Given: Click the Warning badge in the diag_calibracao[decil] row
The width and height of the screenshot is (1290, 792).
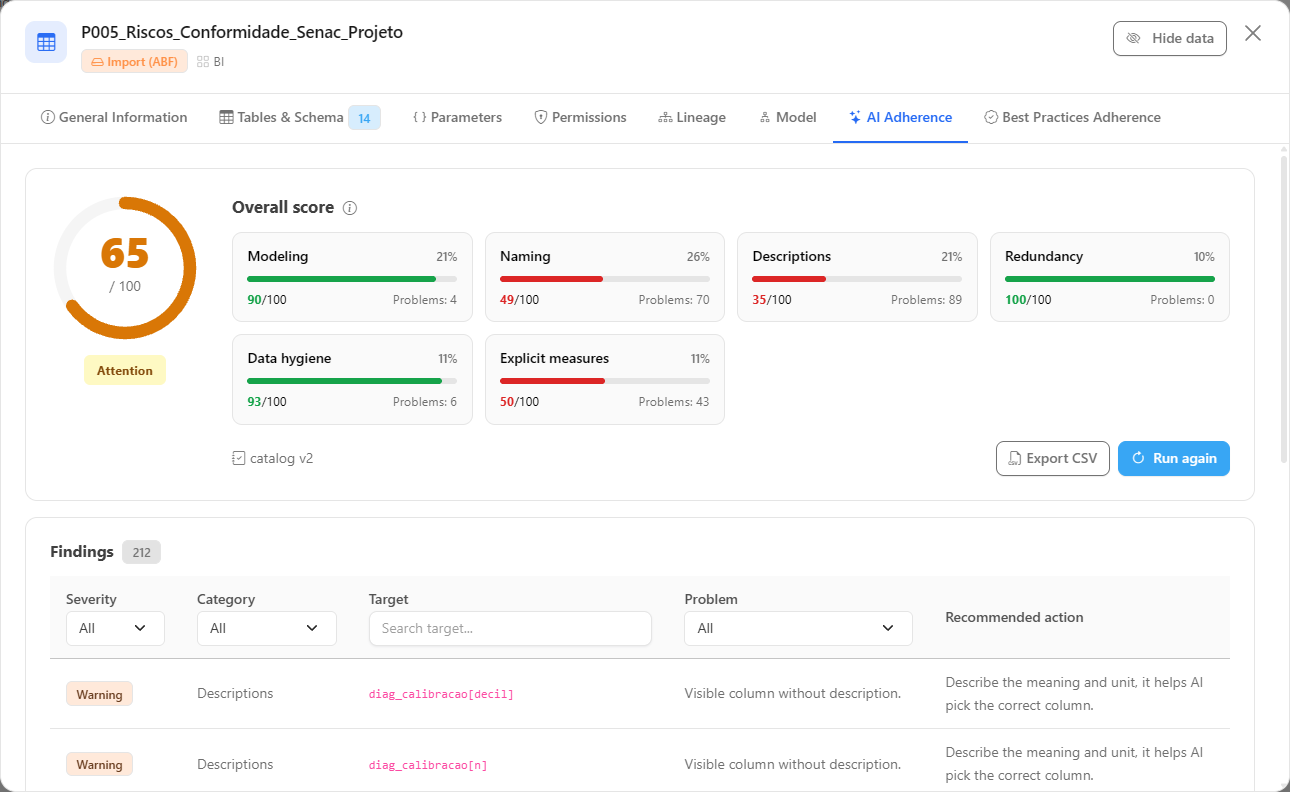Looking at the screenshot, I should tap(99, 694).
